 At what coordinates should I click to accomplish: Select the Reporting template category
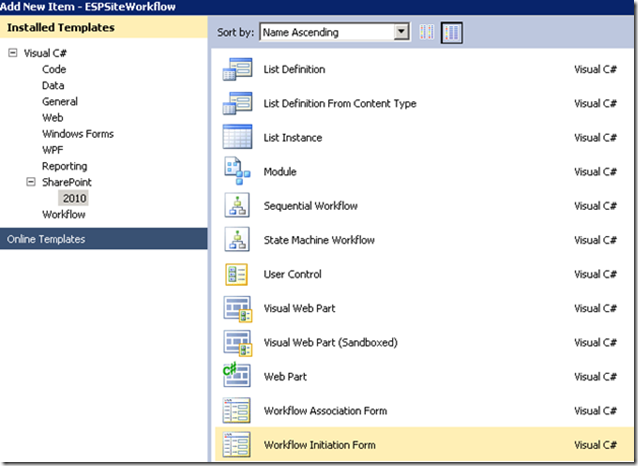(65, 166)
